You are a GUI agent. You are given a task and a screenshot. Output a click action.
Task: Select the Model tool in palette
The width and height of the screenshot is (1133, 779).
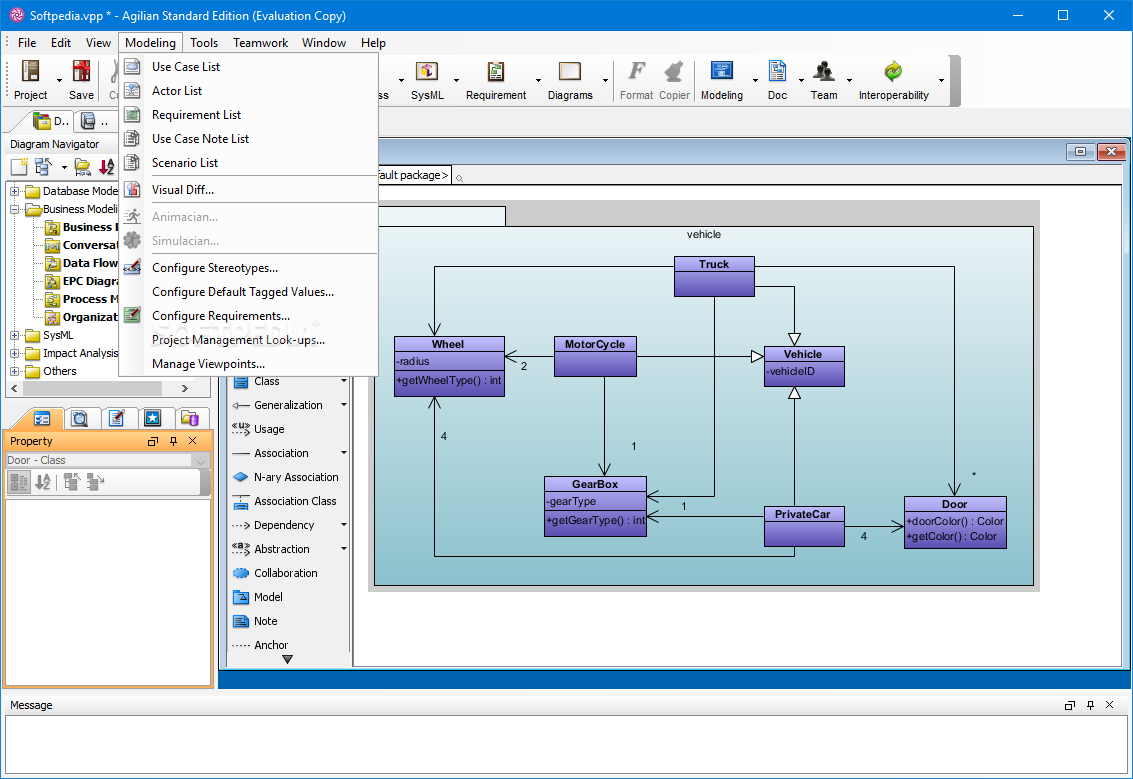[x=268, y=597]
